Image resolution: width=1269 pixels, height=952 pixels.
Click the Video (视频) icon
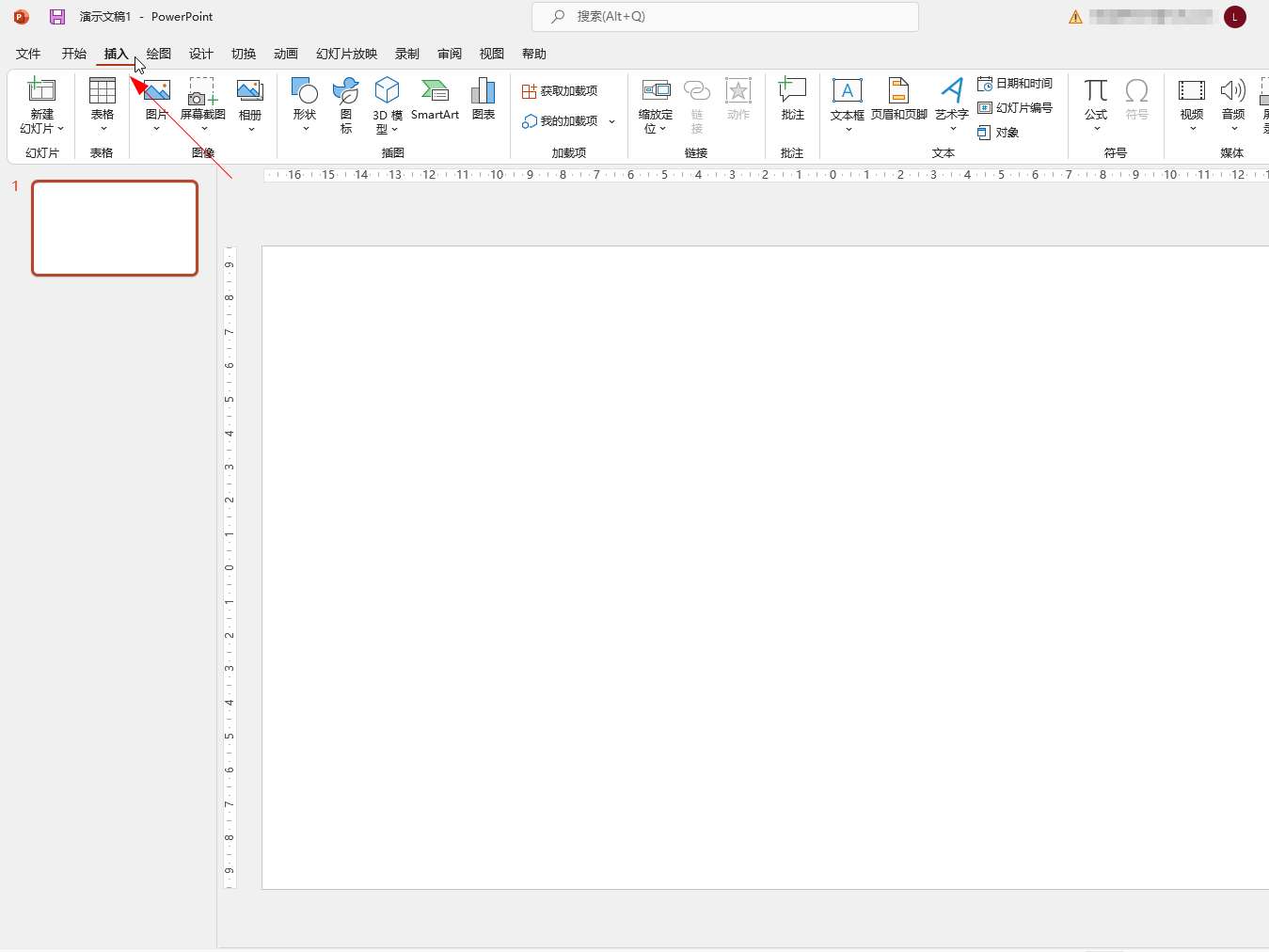1192,90
